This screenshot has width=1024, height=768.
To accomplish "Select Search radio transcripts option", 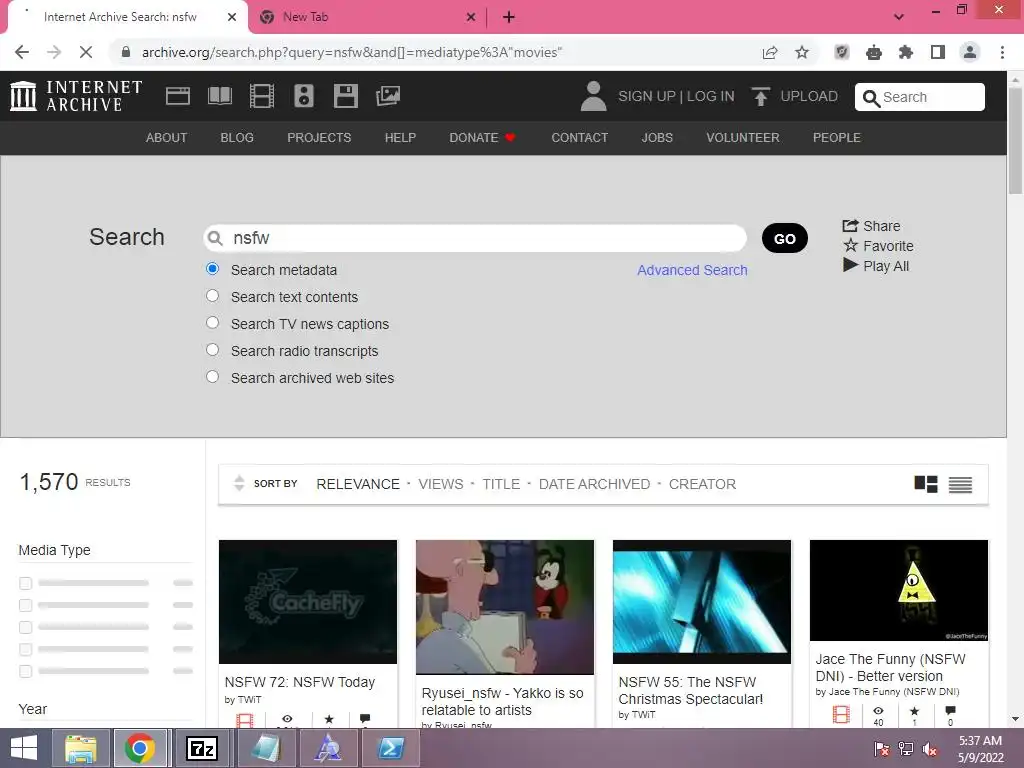I will [x=212, y=350].
